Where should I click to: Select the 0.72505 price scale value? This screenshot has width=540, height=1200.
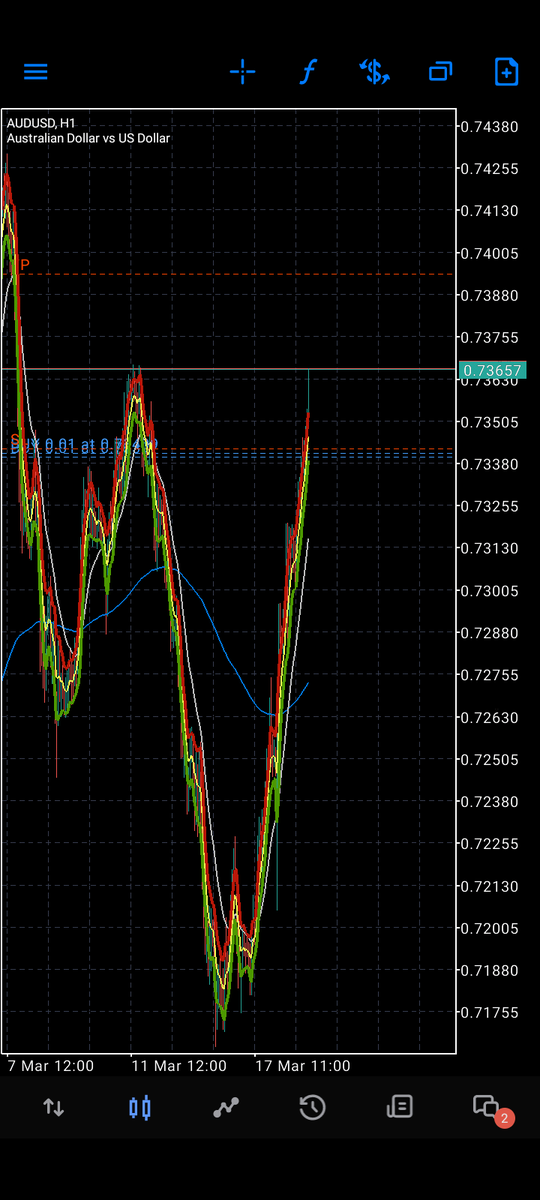490,760
